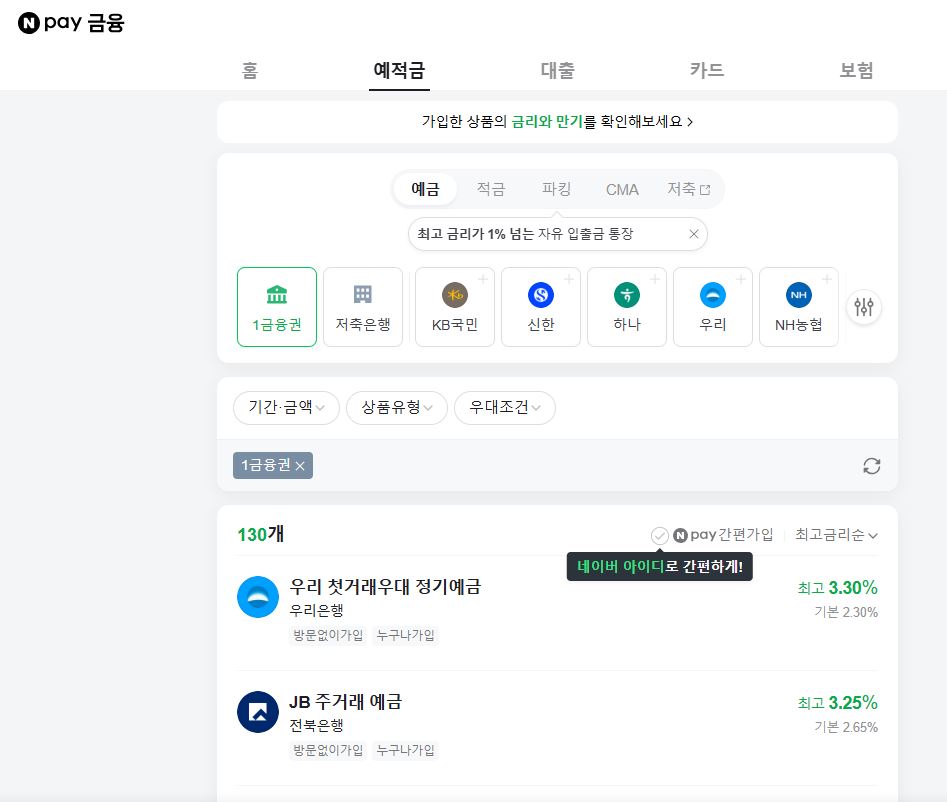Add KB국민 bank filter
The height and width of the screenshot is (802, 947).
(x=455, y=307)
